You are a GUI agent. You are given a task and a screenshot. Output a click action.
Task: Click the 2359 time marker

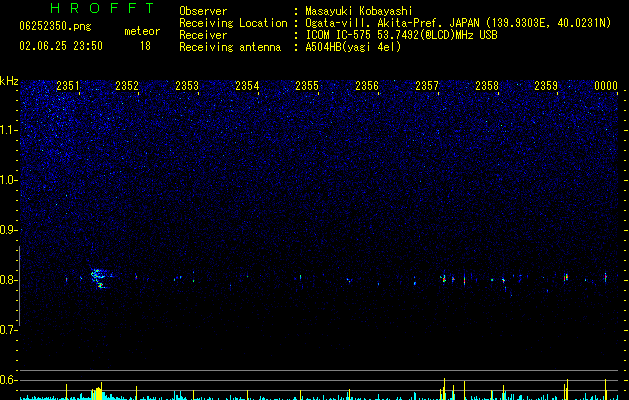coord(546,86)
